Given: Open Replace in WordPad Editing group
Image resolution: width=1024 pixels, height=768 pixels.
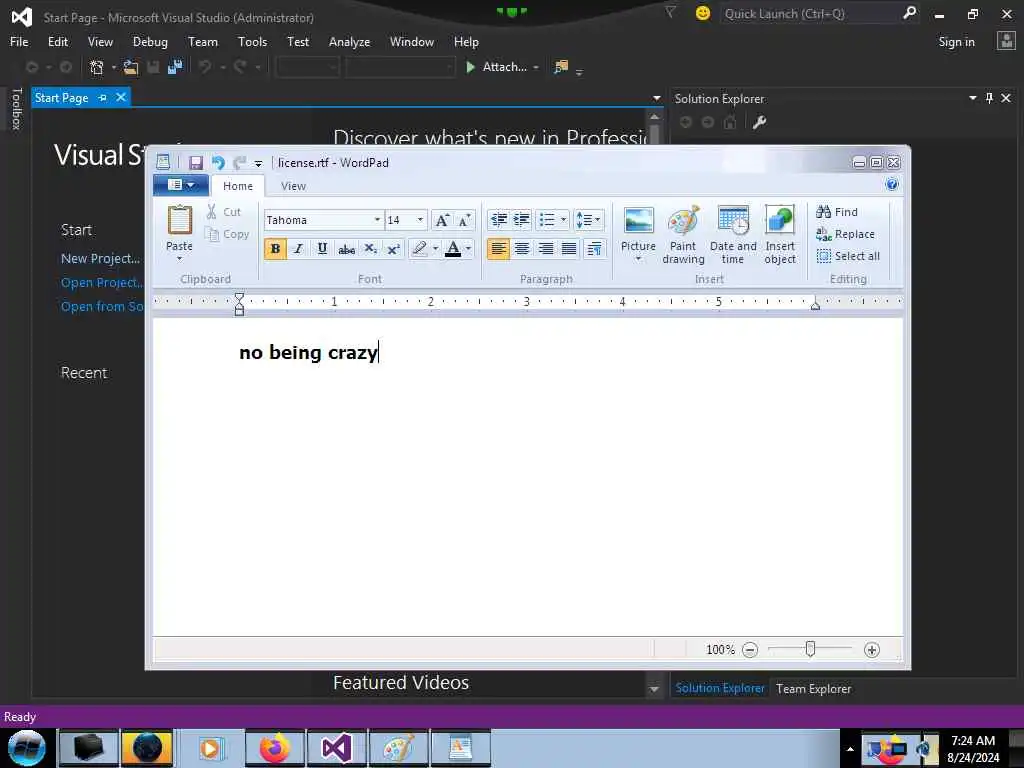Looking at the screenshot, I should (x=845, y=234).
